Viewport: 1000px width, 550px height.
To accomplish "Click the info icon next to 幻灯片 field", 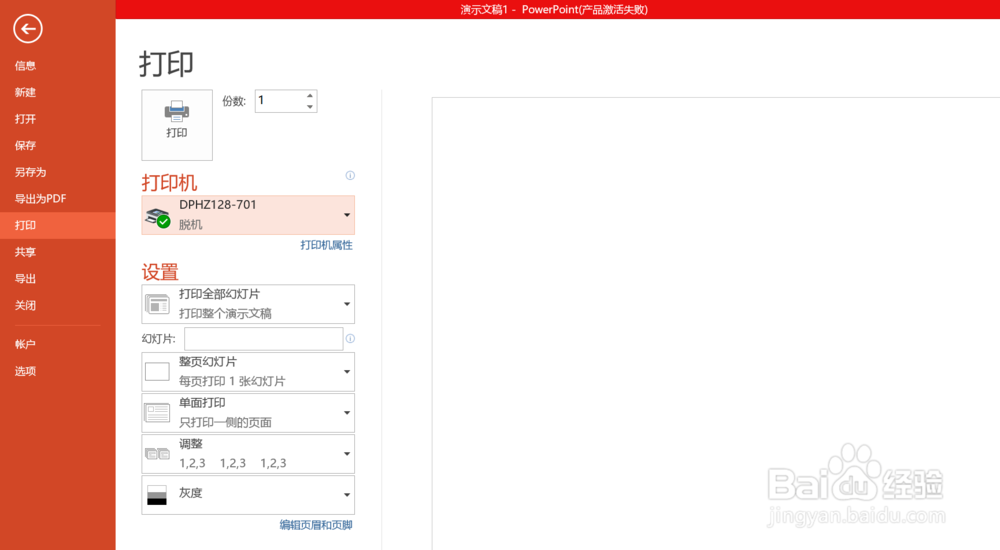I will coord(350,339).
